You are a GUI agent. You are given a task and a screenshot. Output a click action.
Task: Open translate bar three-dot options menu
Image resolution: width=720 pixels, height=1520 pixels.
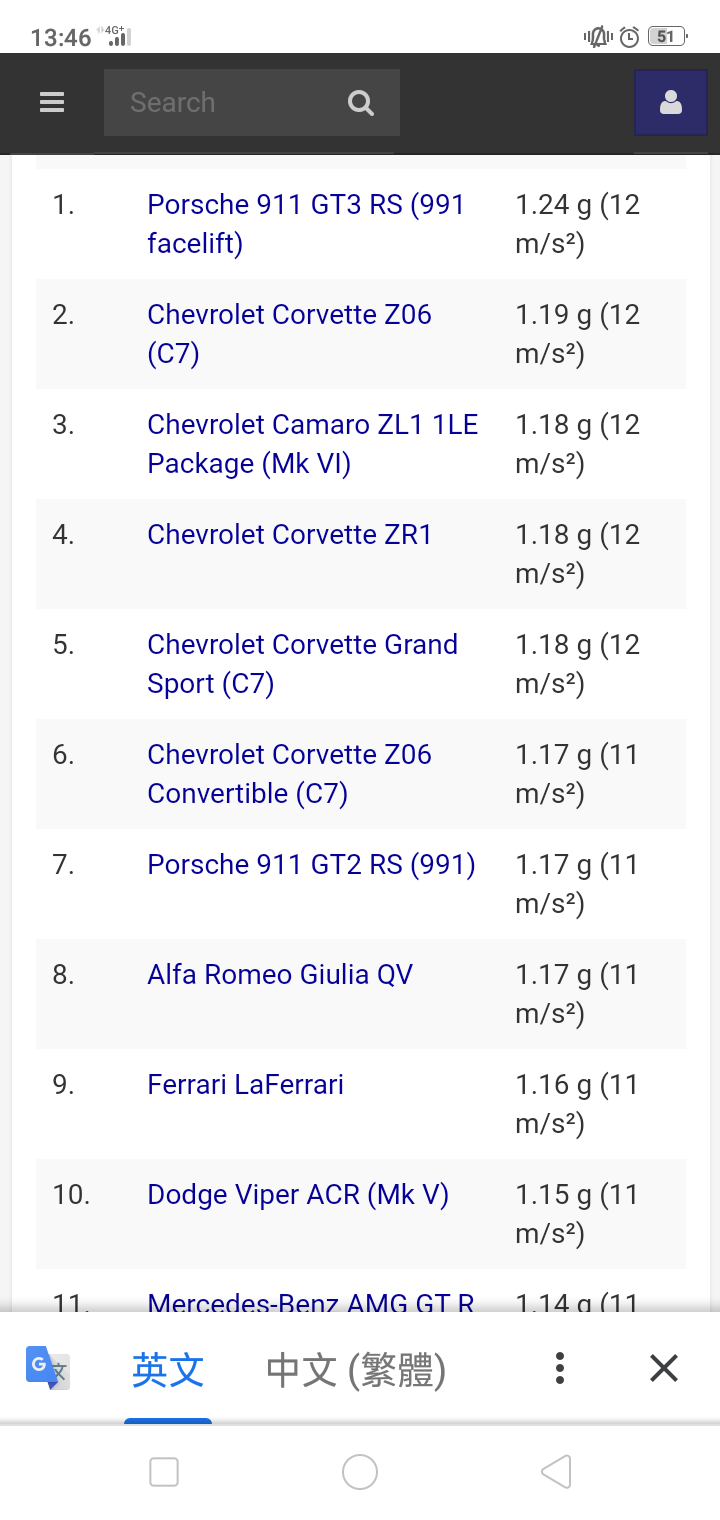[x=560, y=1368]
